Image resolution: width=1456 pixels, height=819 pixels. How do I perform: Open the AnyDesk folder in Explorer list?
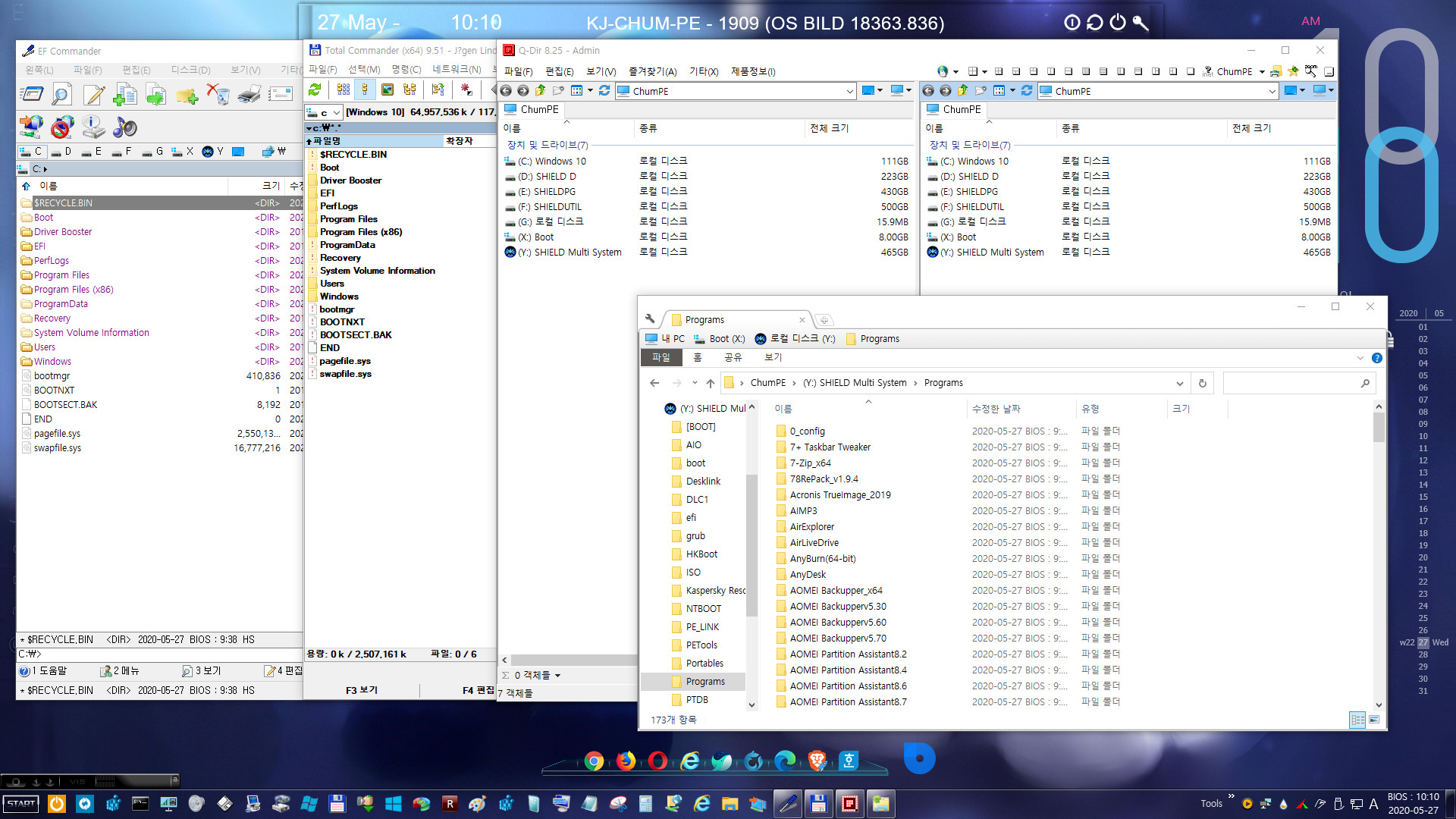pyautogui.click(x=808, y=575)
